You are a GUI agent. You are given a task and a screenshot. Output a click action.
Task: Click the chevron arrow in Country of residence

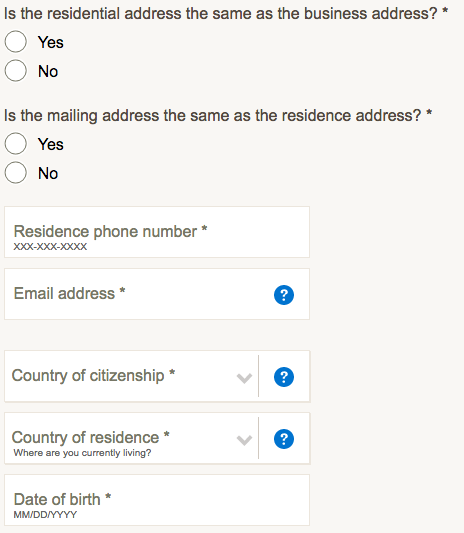[244, 440]
